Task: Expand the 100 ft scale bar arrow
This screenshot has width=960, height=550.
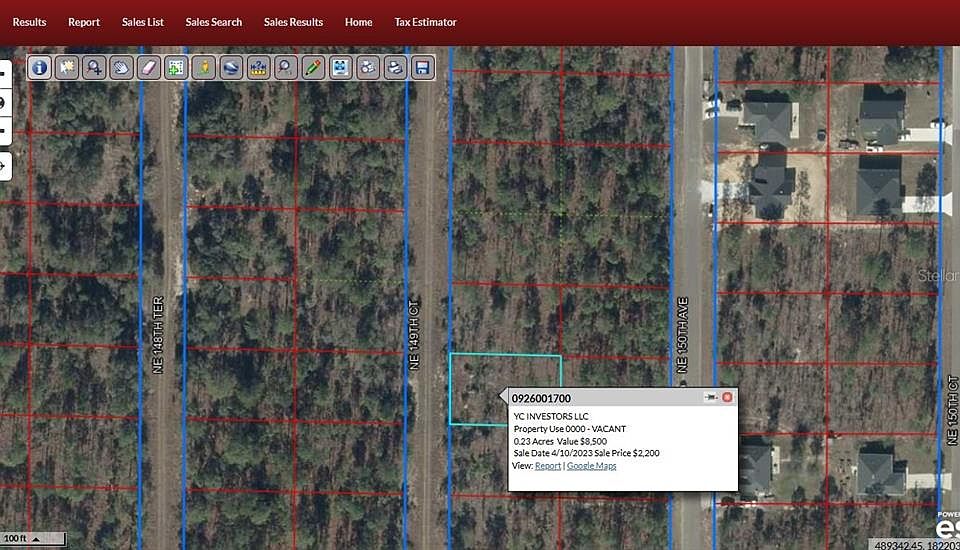Action: (36, 539)
